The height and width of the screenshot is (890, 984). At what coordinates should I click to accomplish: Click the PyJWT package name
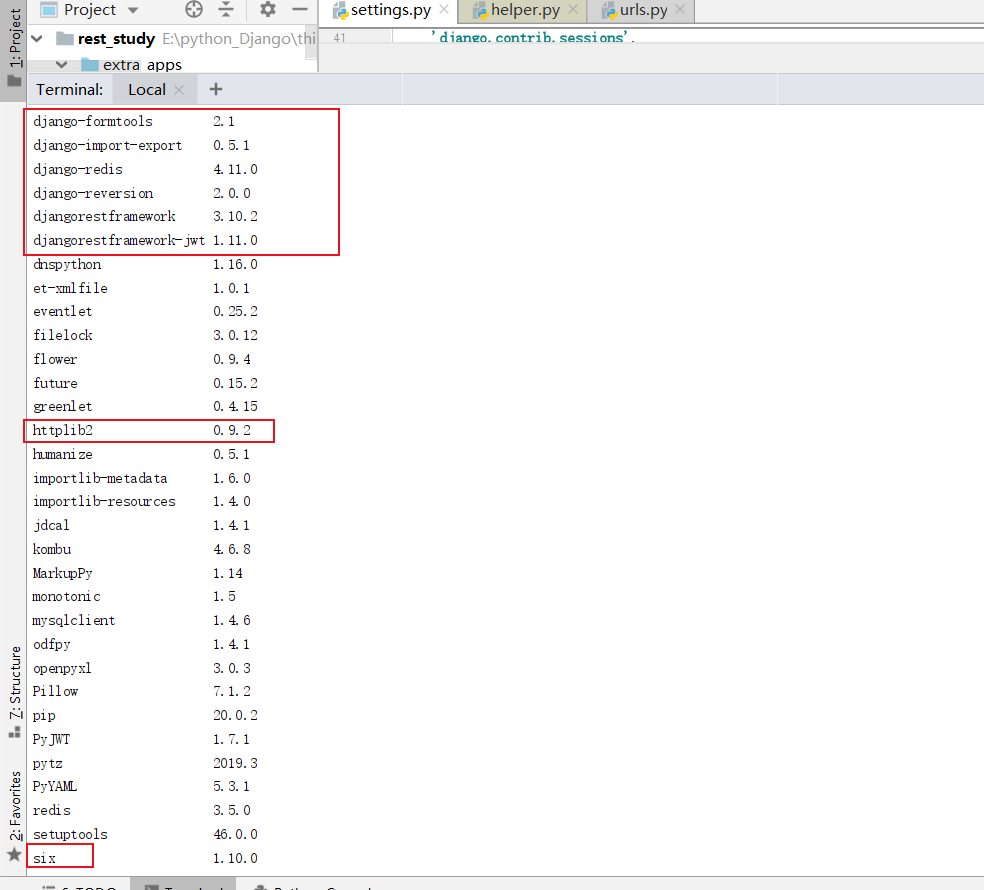tap(51, 739)
